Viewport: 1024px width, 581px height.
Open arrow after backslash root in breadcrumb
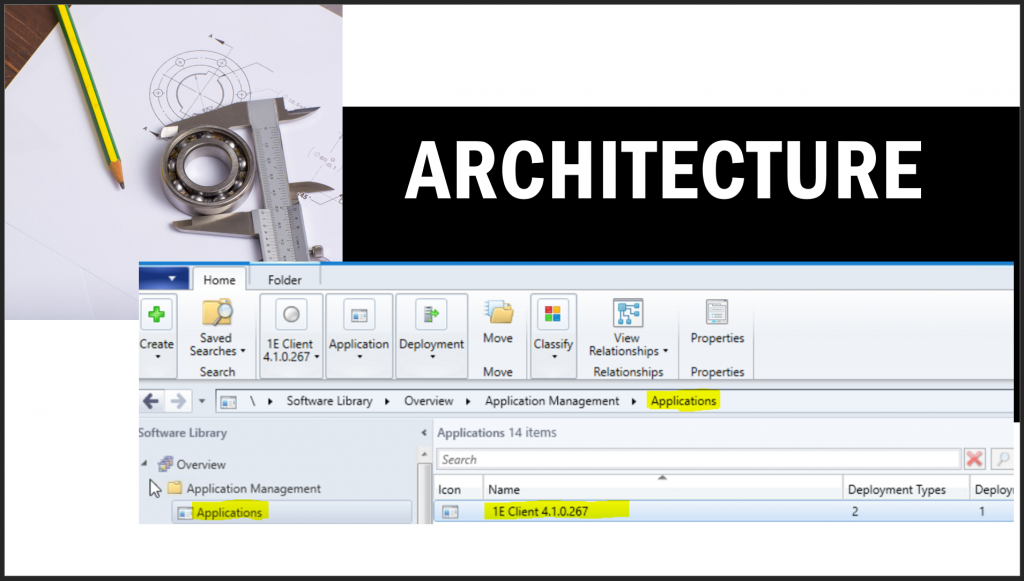pyautogui.click(x=270, y=401)
